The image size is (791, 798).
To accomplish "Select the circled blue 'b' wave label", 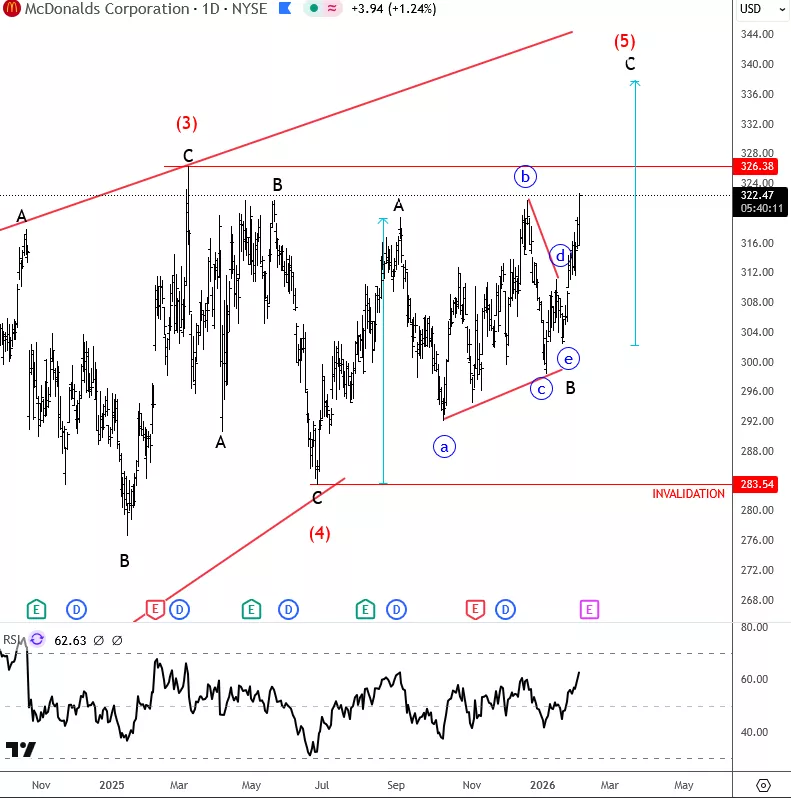I will (526, 177).
